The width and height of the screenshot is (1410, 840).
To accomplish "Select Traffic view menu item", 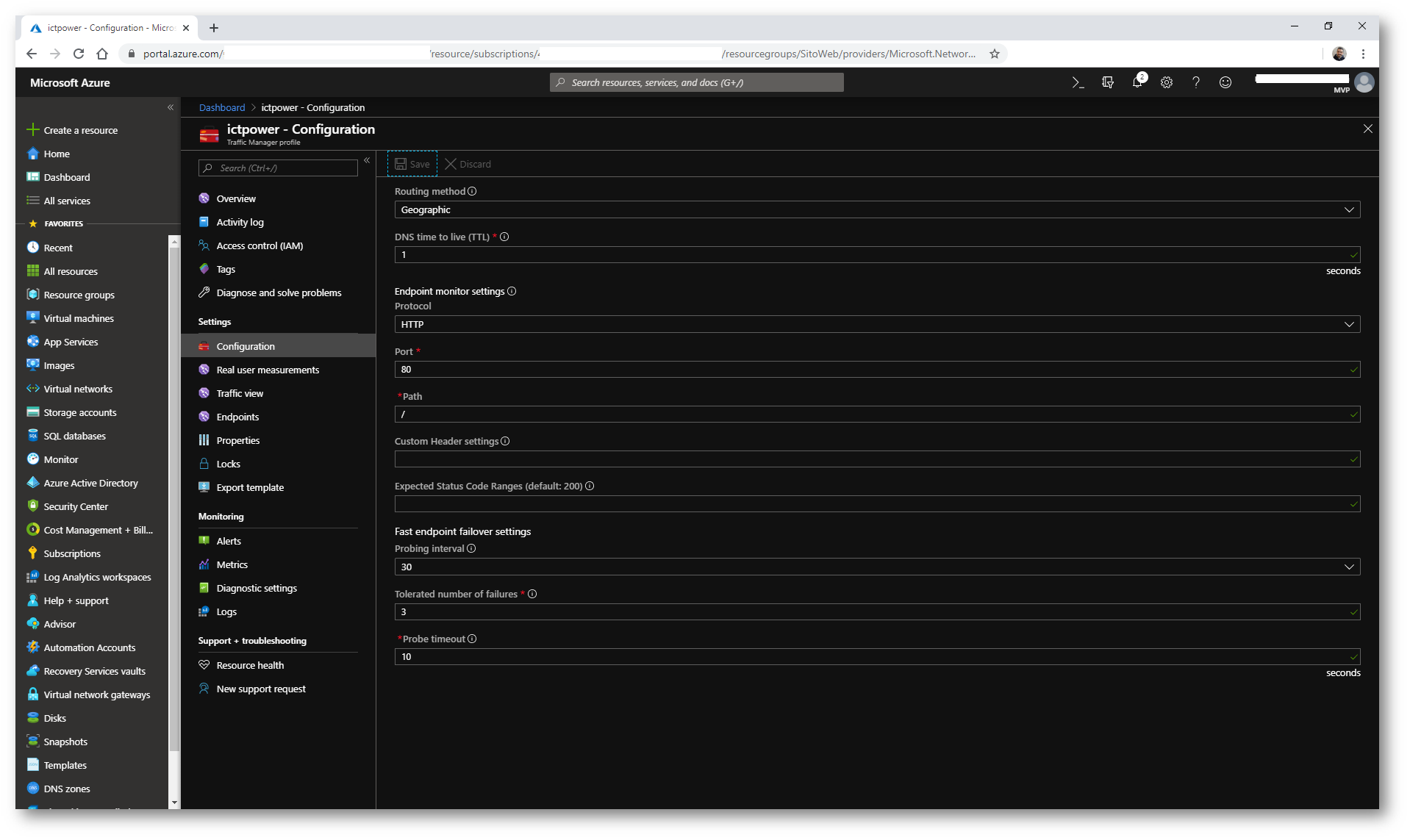I will pos(240,394).
